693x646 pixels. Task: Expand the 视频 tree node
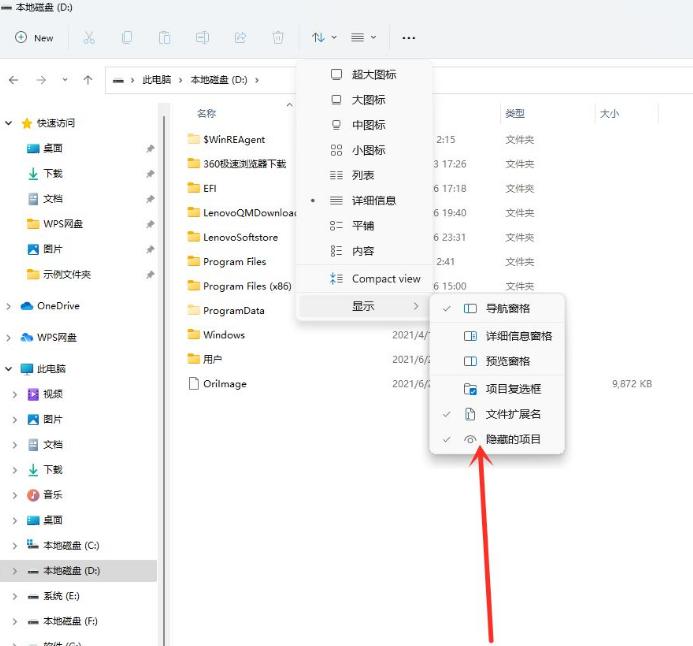coord(15,394)
